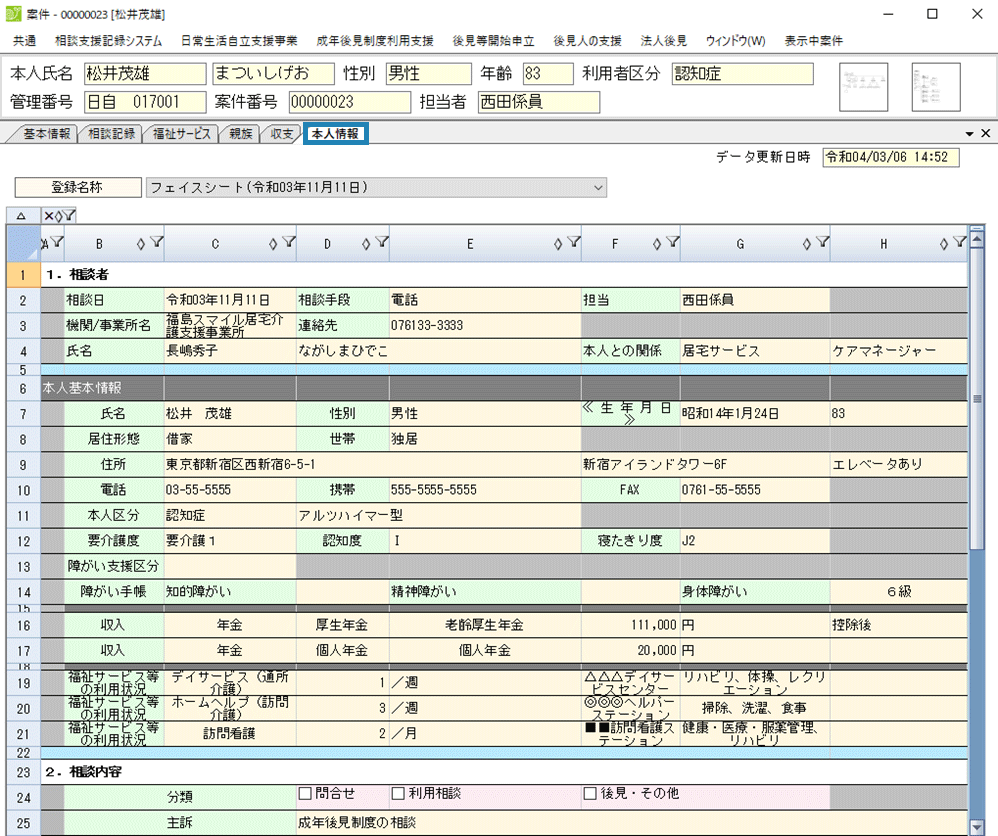Image resolution: width=998 pixels, height=836 pixels.
Task: Click the X clear-filter icon above the grid
Action: click(x=48, y=215)
